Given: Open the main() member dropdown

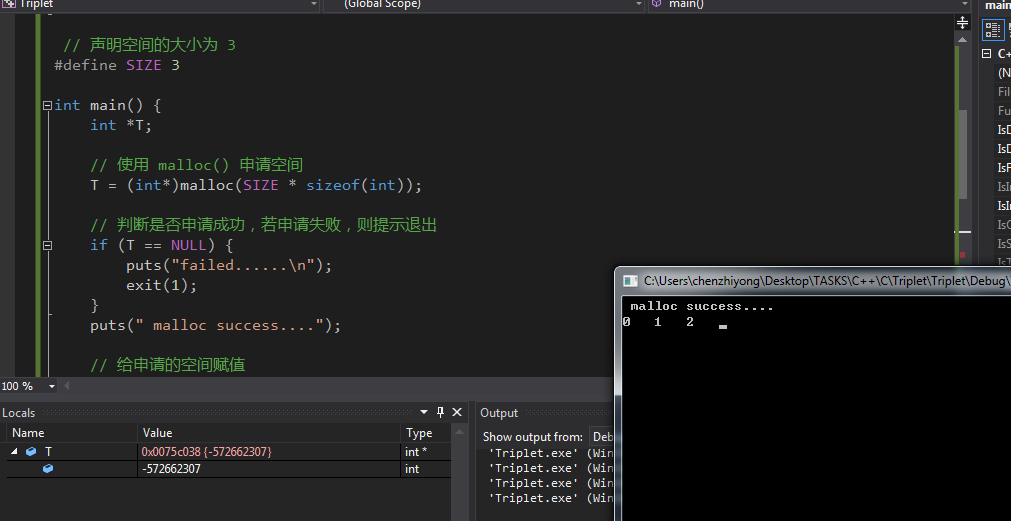Looking at the screenshot, I should coord(965,4).
